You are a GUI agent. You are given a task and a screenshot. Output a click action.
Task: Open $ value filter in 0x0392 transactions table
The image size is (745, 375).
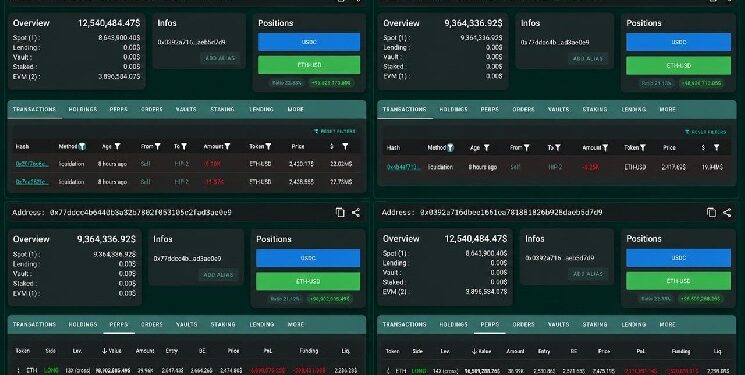345,147
